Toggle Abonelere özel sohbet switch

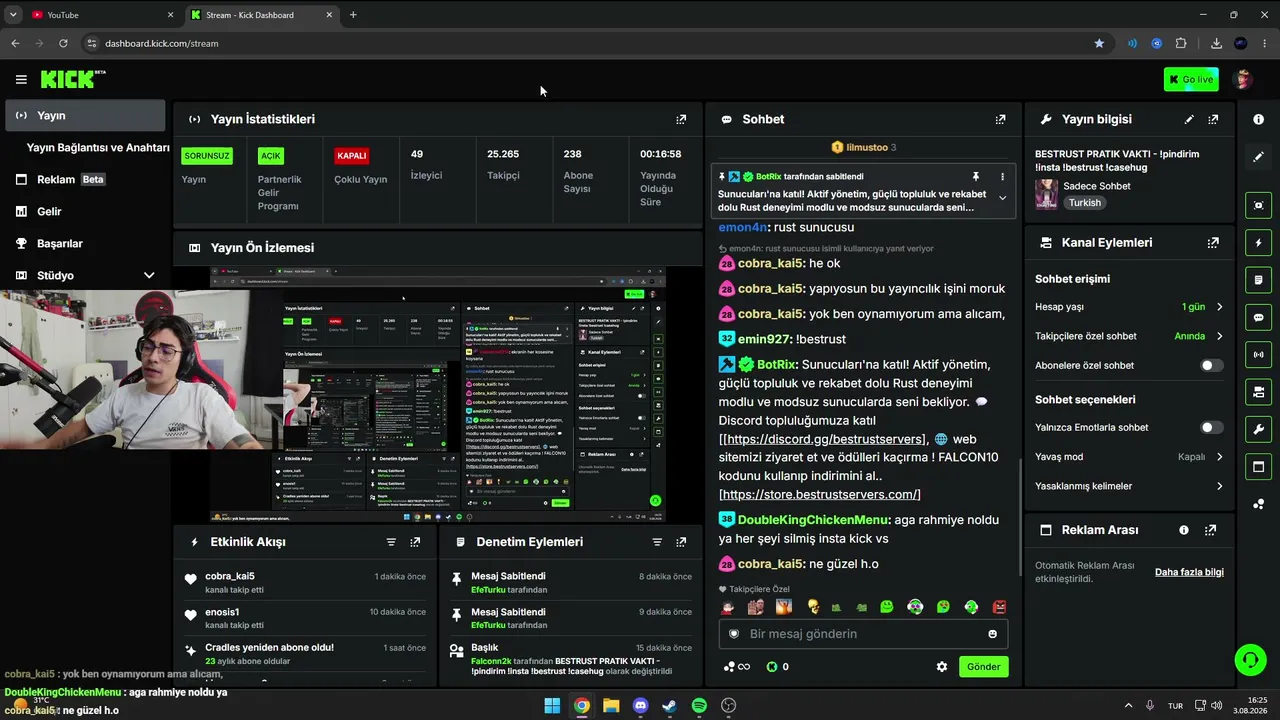(1211, 366)
